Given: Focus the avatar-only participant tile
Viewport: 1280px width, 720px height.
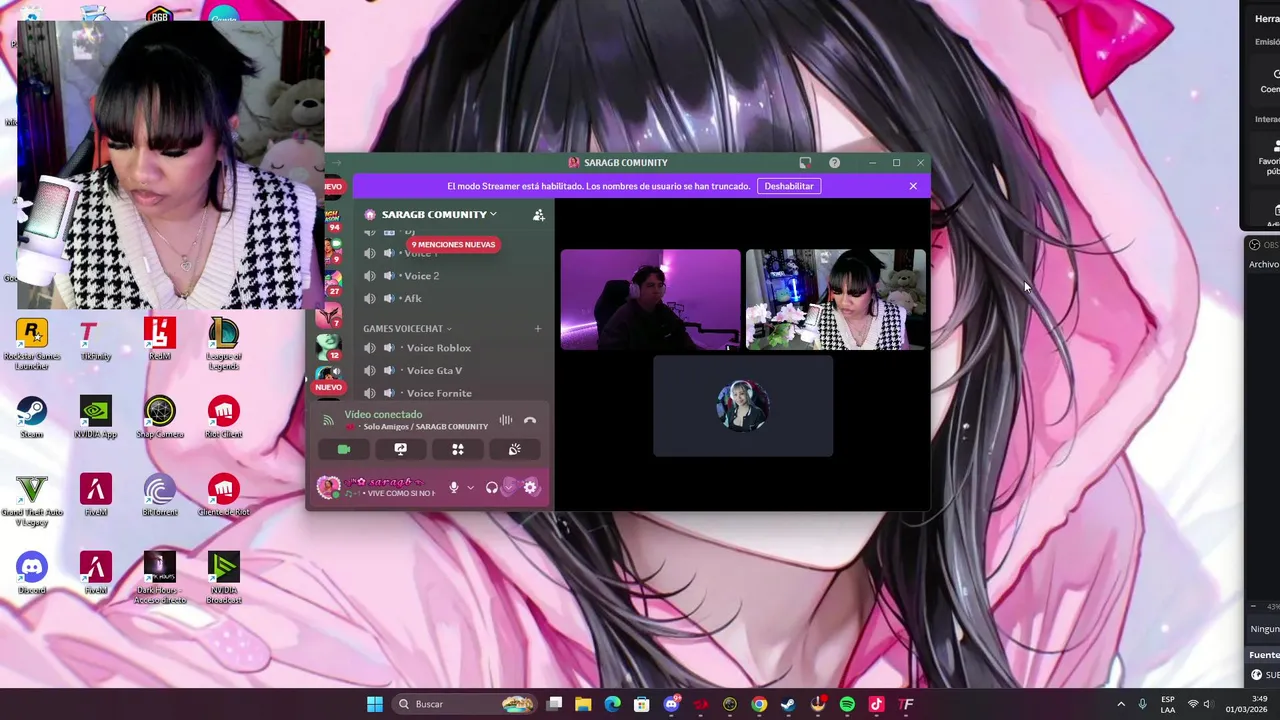Looking at the screenshot, I should pyautogui.click(x=743, y=406).
